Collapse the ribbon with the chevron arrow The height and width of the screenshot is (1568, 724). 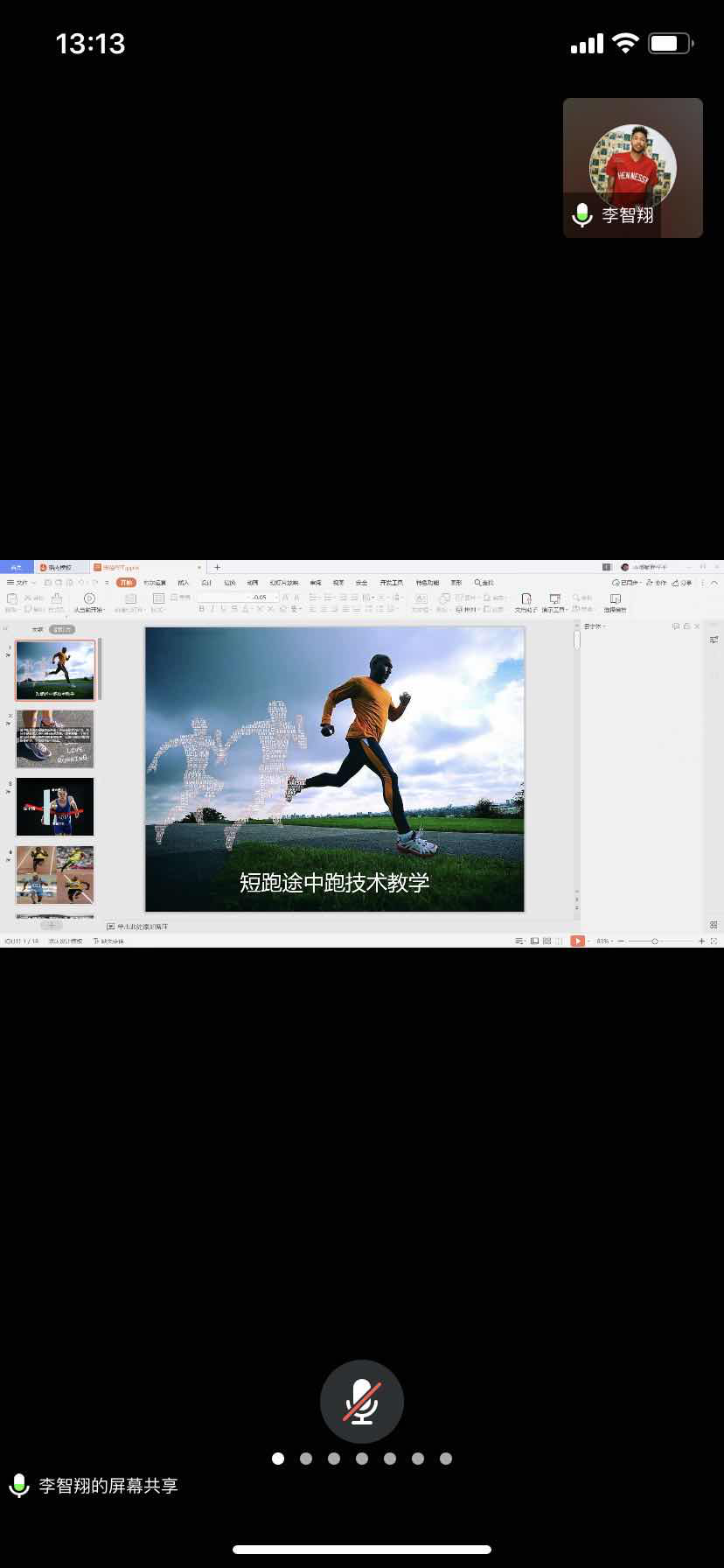pyautogui.click(x=714, y=583)
